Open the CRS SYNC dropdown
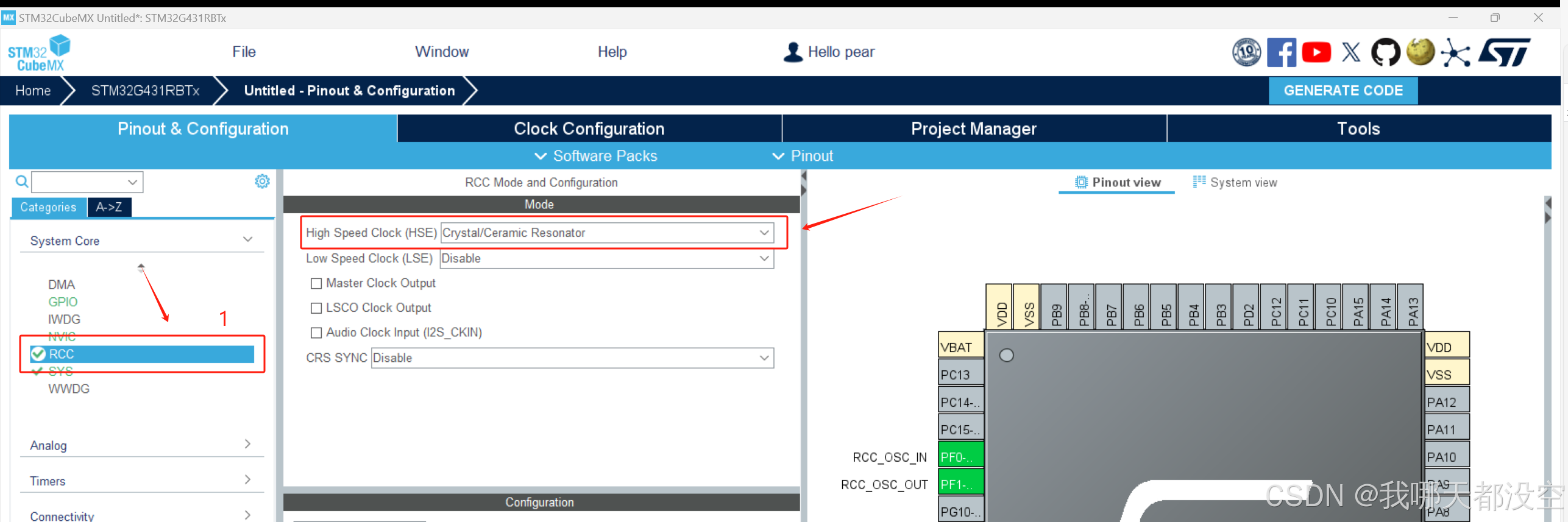Viewport: 1568px width, 522px height. pyautogui.click(x=573, y=358)
